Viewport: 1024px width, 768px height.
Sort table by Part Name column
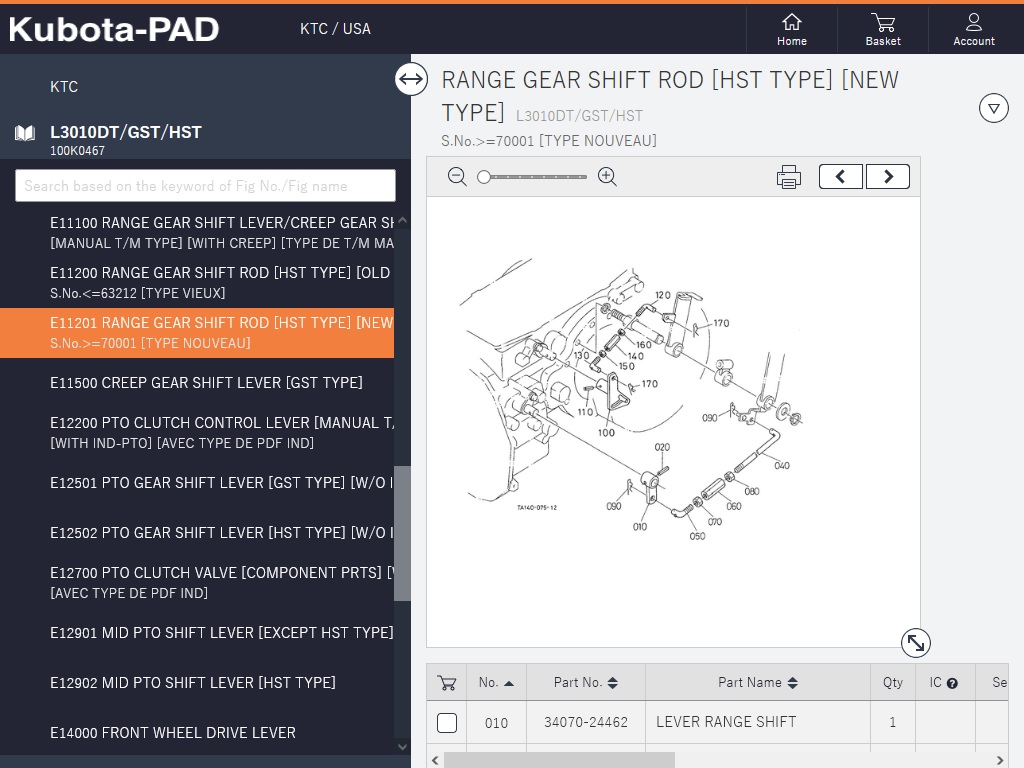(x=758, y=683)
